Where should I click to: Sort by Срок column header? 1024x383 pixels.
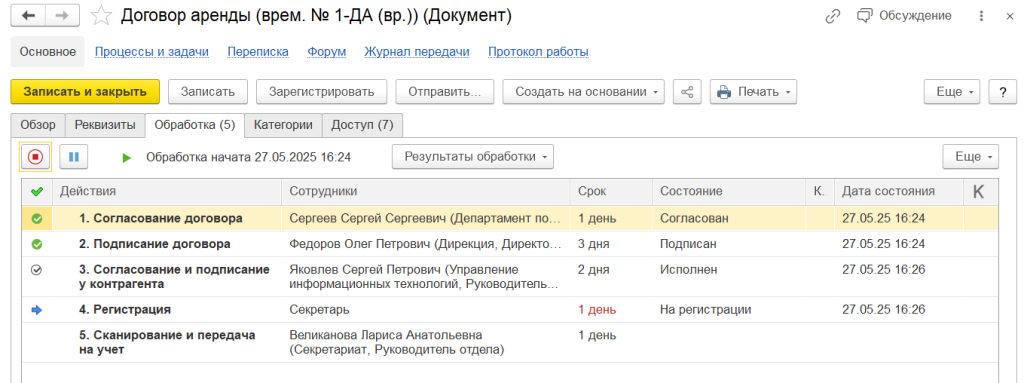(x=611, y=192)
